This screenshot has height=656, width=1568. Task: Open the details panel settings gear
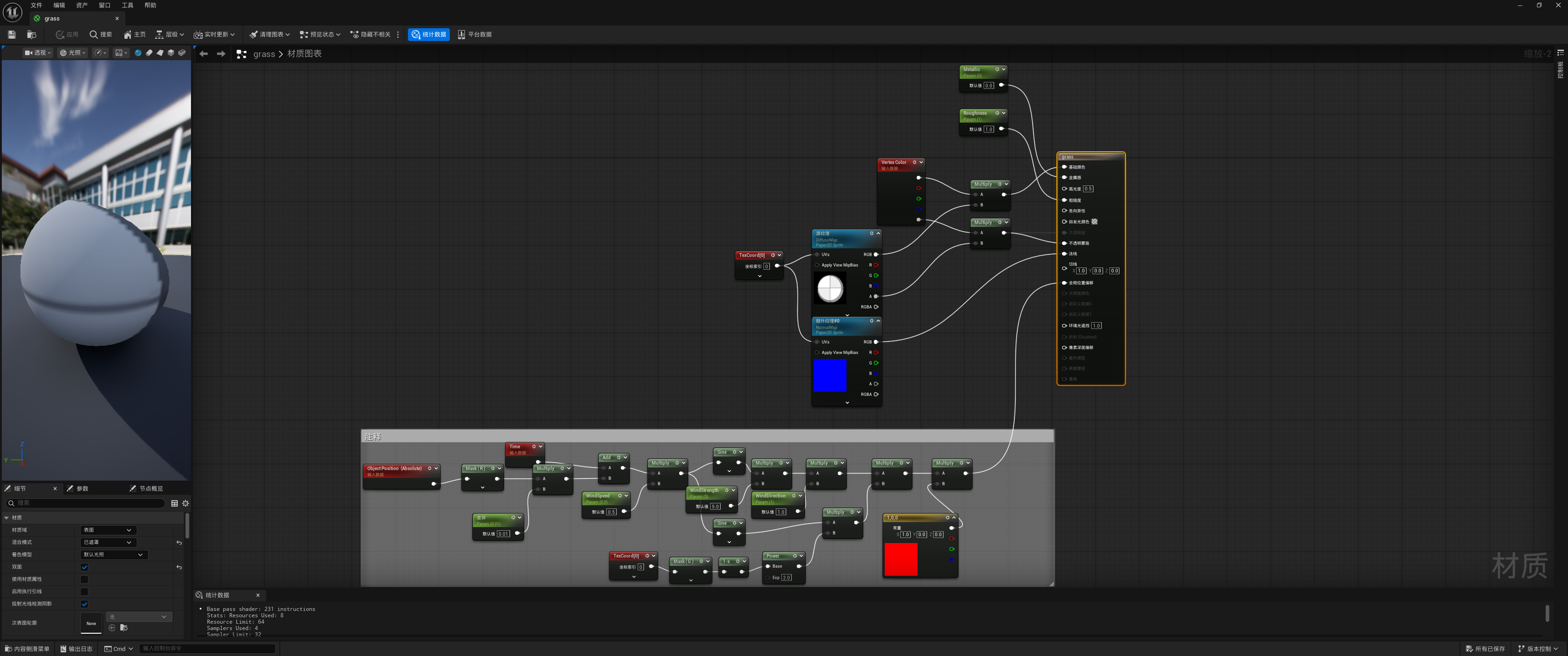click(x=186, y=503)
